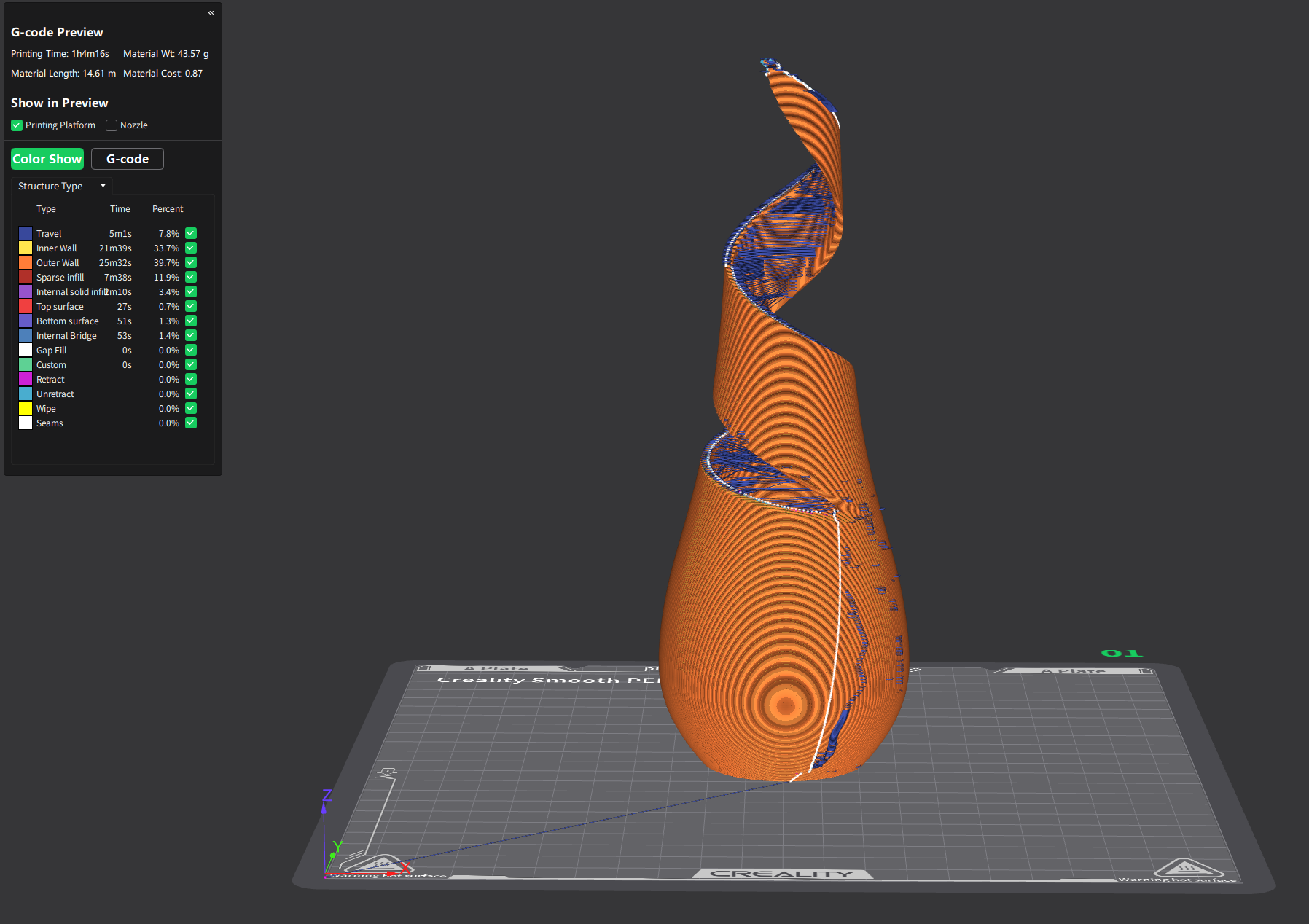The width and height of the screenshot is (1309, 924).
Task: Click the Internal Bridge color swatch
Action: click(26, 335)
